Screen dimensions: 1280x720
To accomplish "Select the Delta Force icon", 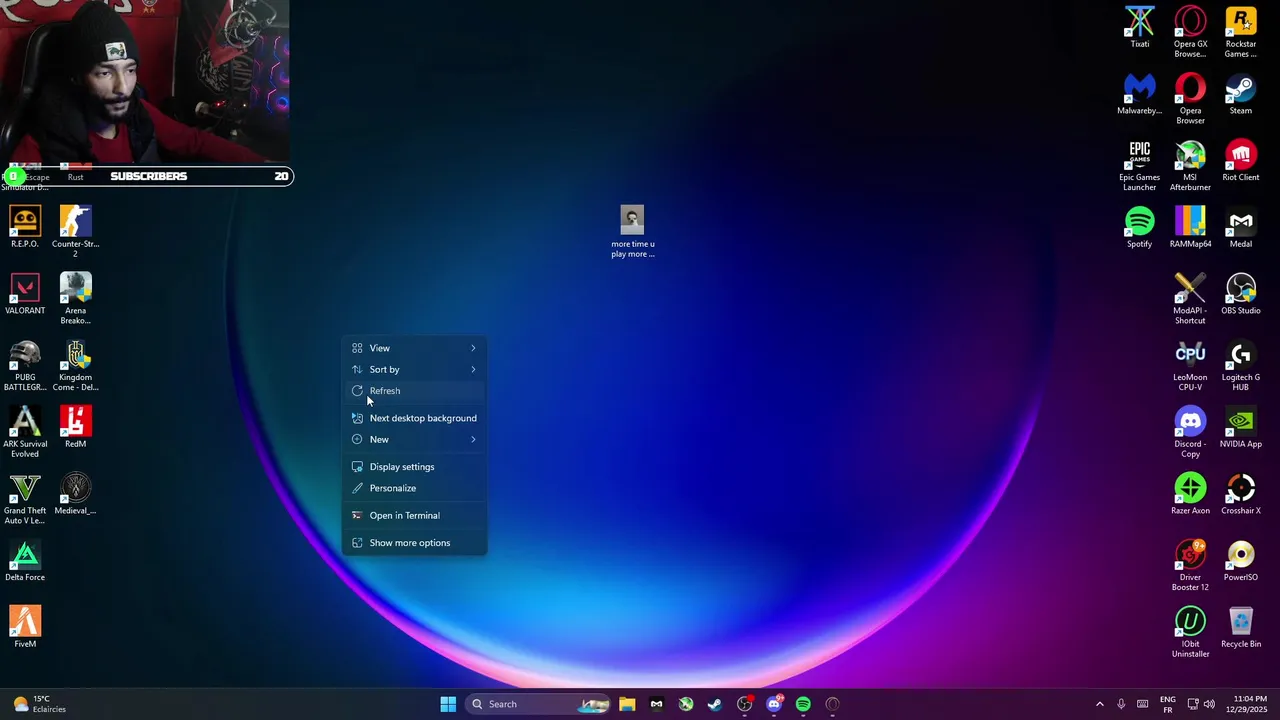I will point(25,561).
